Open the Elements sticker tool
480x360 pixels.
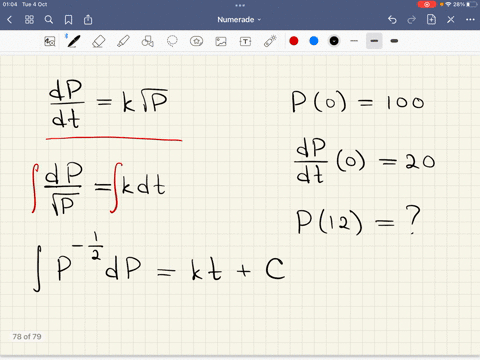pos(196,41)
